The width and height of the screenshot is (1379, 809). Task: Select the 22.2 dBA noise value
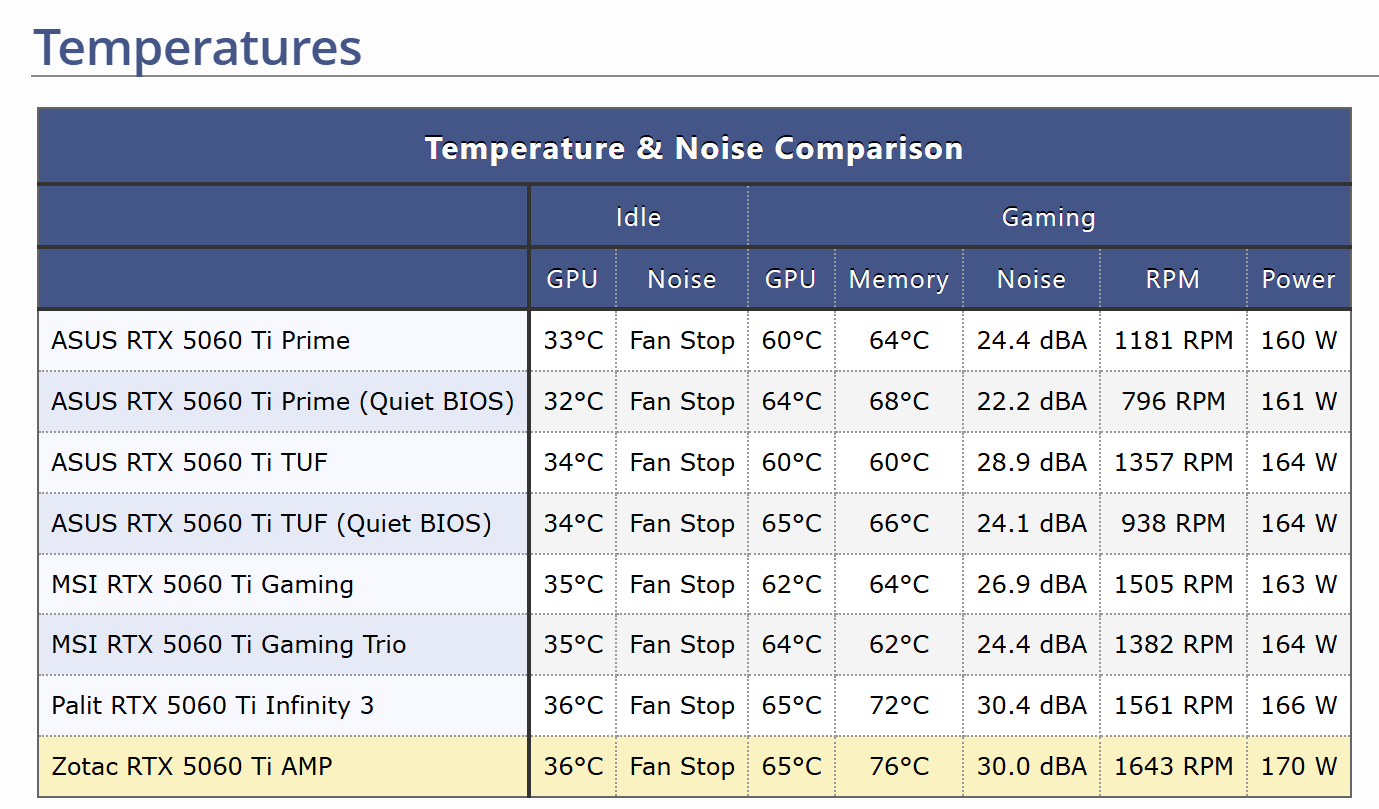[1031, 401]
